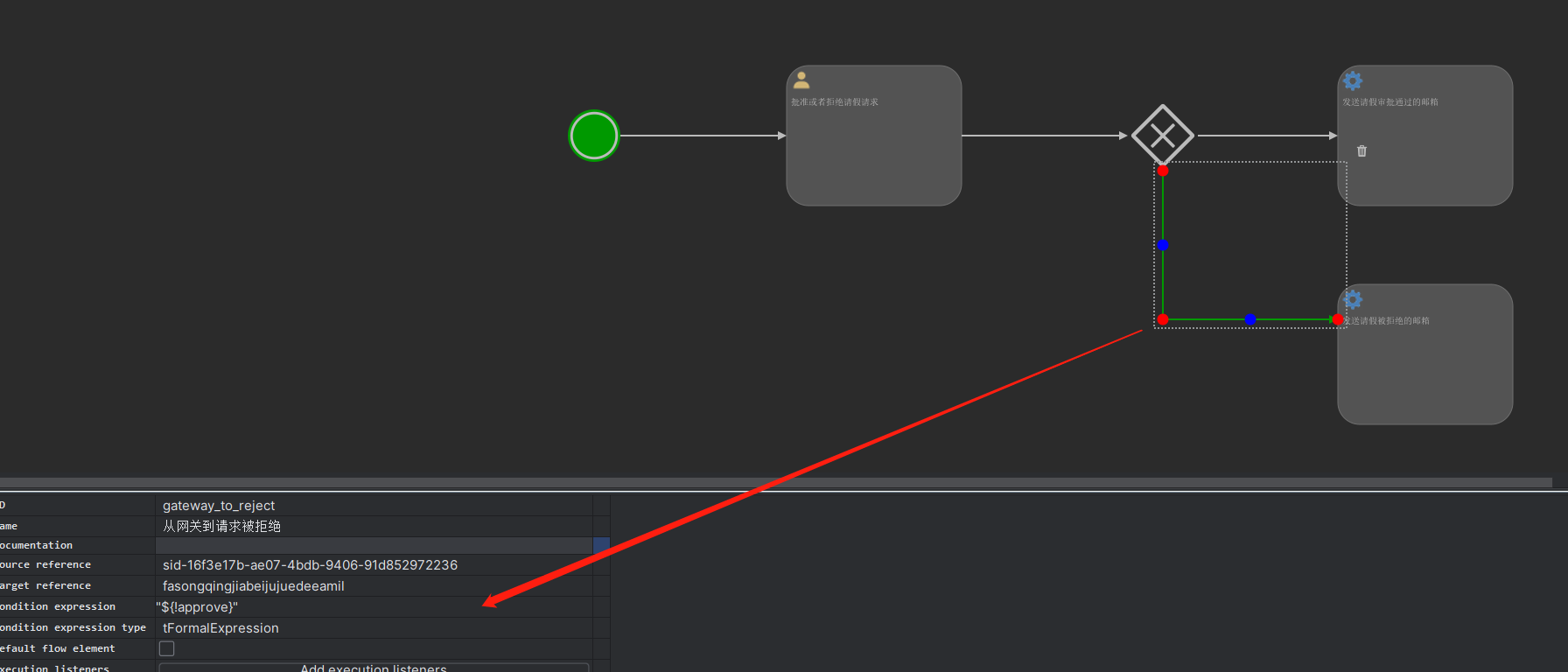Click 'ocumentation' property label
The width and height of the screenshot is (1568, 672).
(36, 545)
